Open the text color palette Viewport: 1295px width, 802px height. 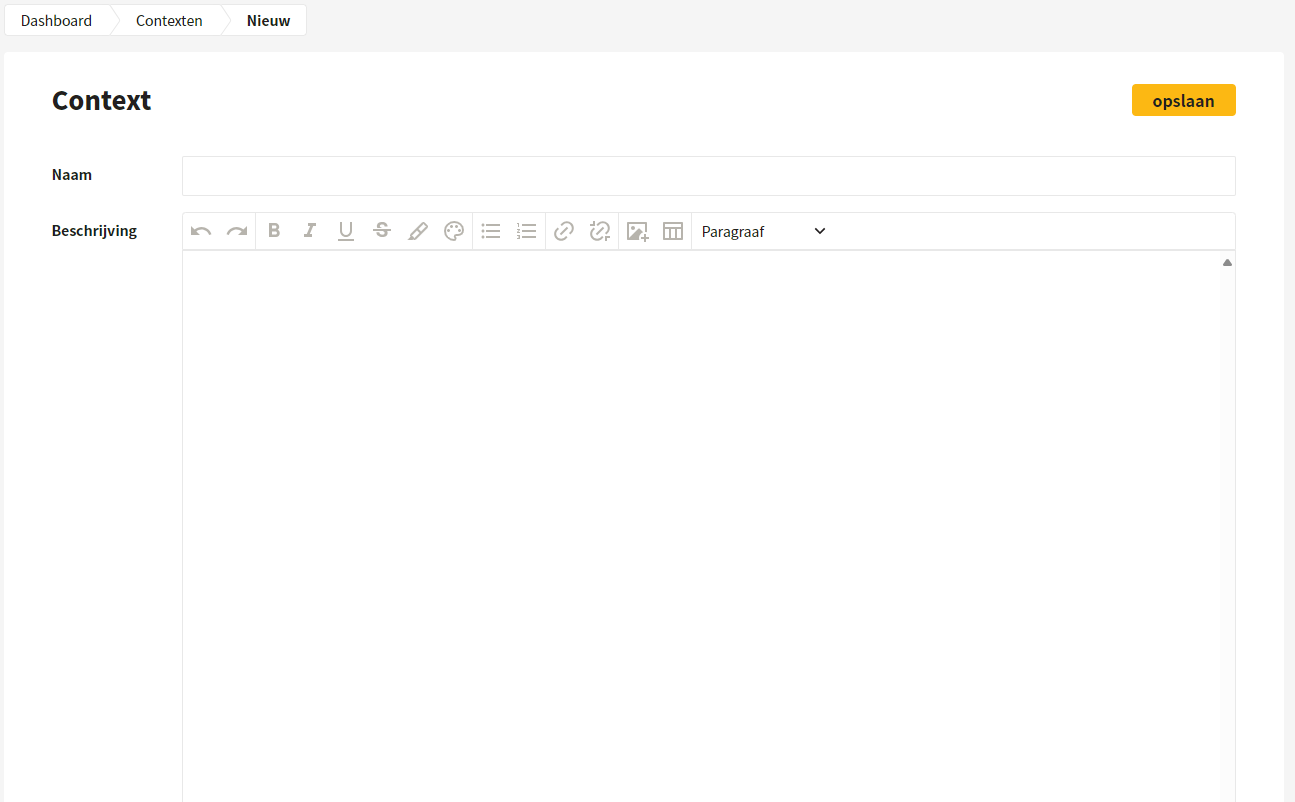click(454, 231)
